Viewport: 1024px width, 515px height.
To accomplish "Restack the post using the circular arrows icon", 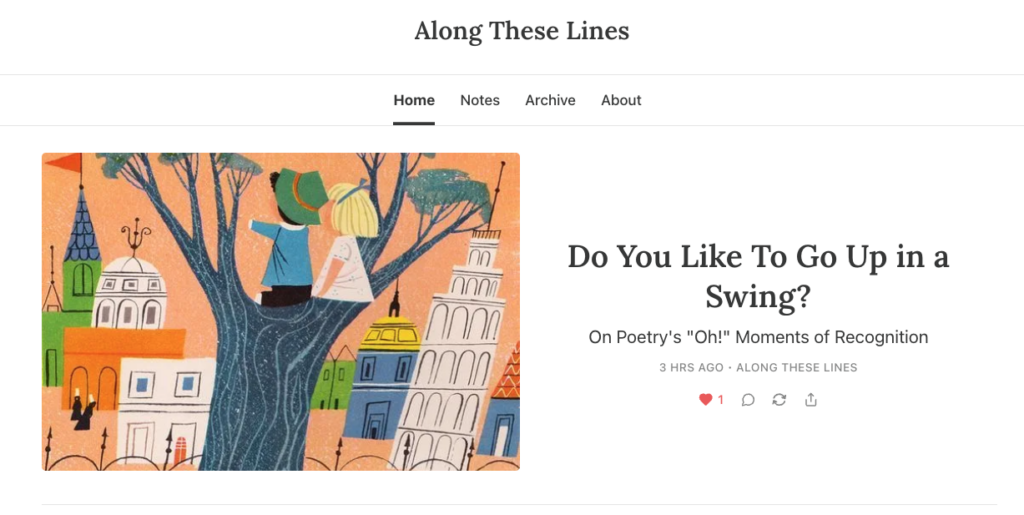I will 779,400.
